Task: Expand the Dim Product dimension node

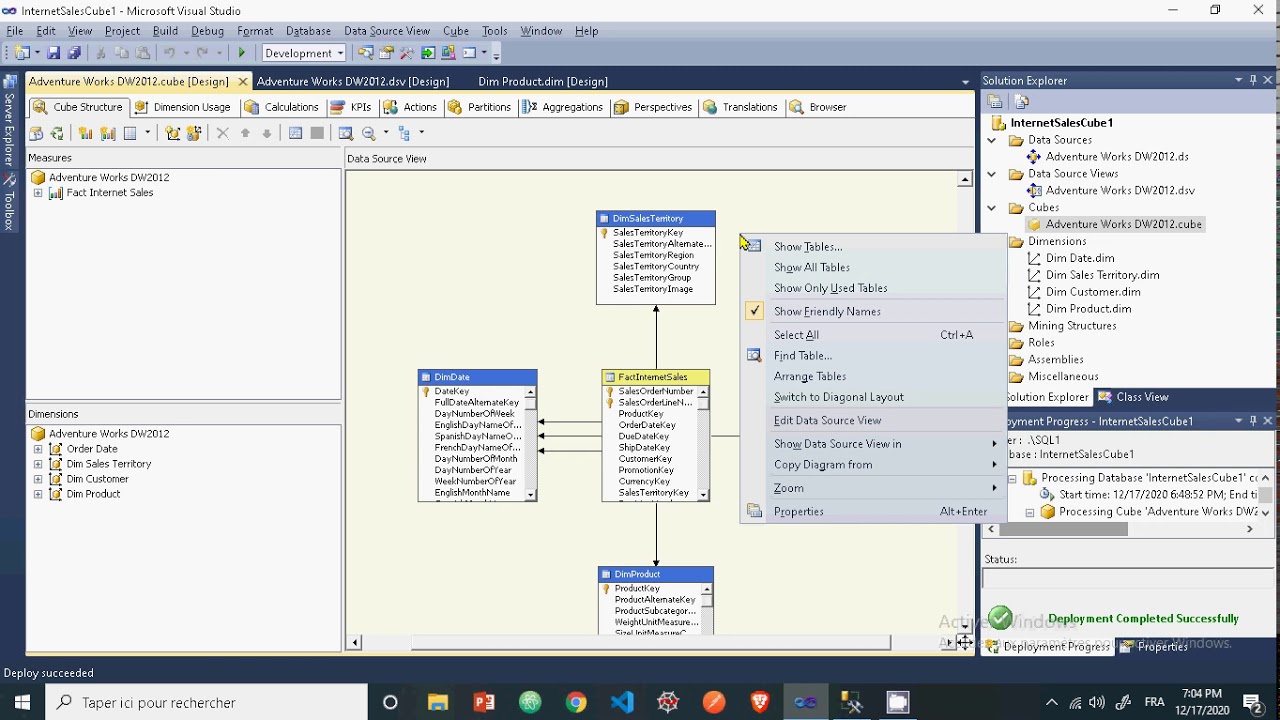Action: pos(38,494)
